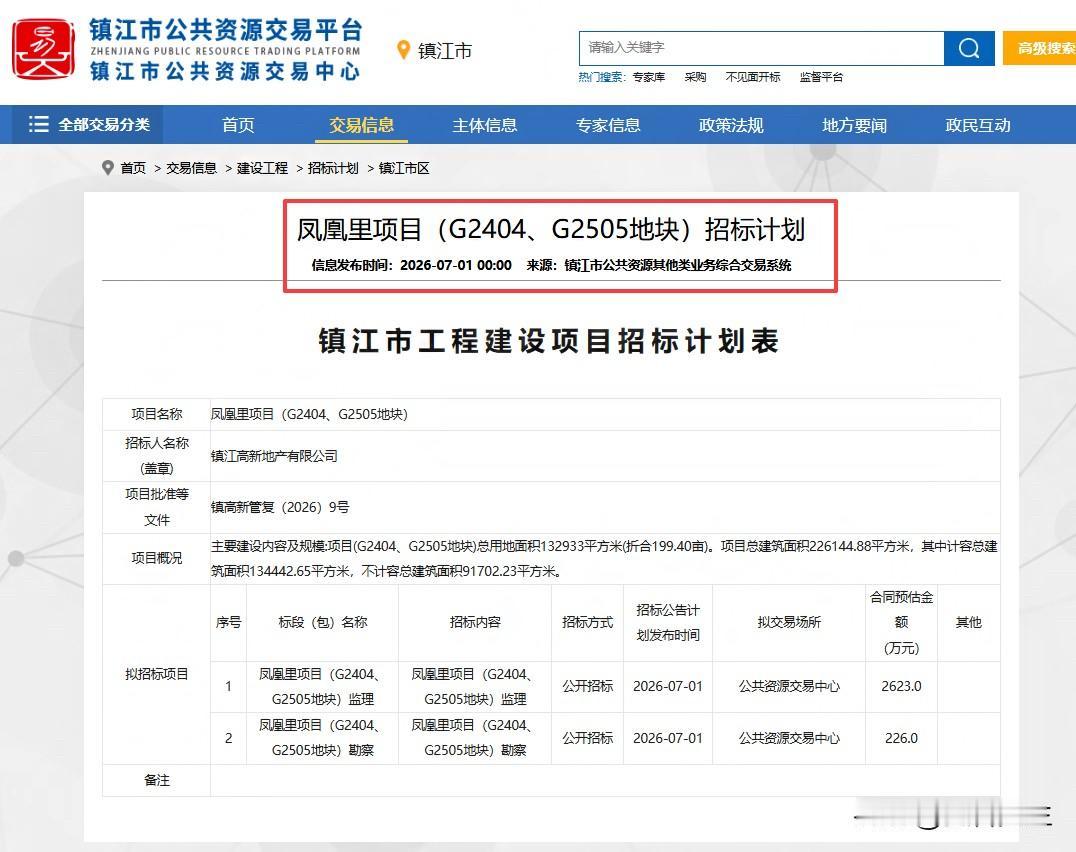Click the 序号 column header

[229, 622]
